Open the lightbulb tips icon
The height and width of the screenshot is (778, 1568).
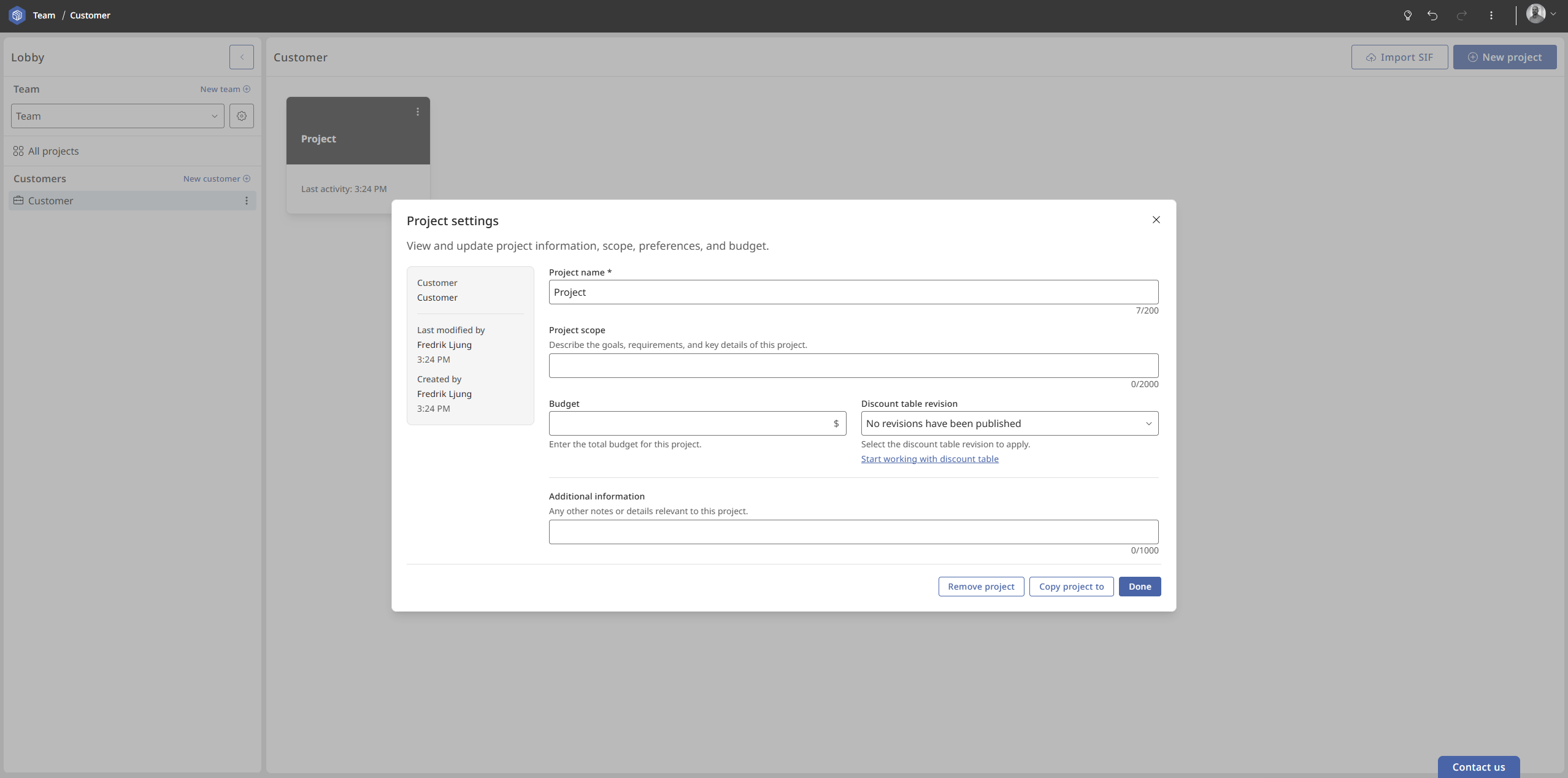(1408, 15)
